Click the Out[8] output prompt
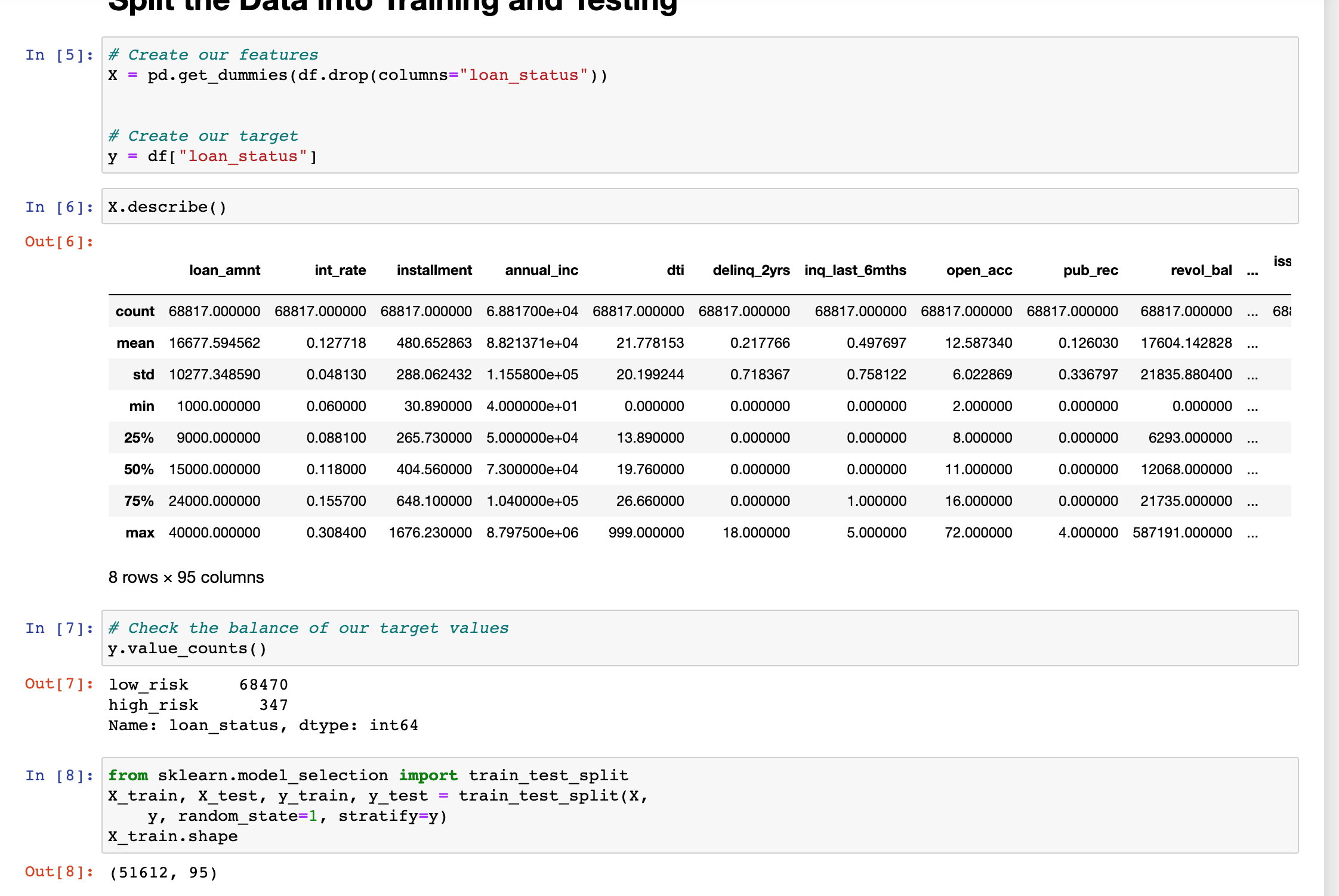Viewport: 1339px width, 896px height. click(60, 872)
